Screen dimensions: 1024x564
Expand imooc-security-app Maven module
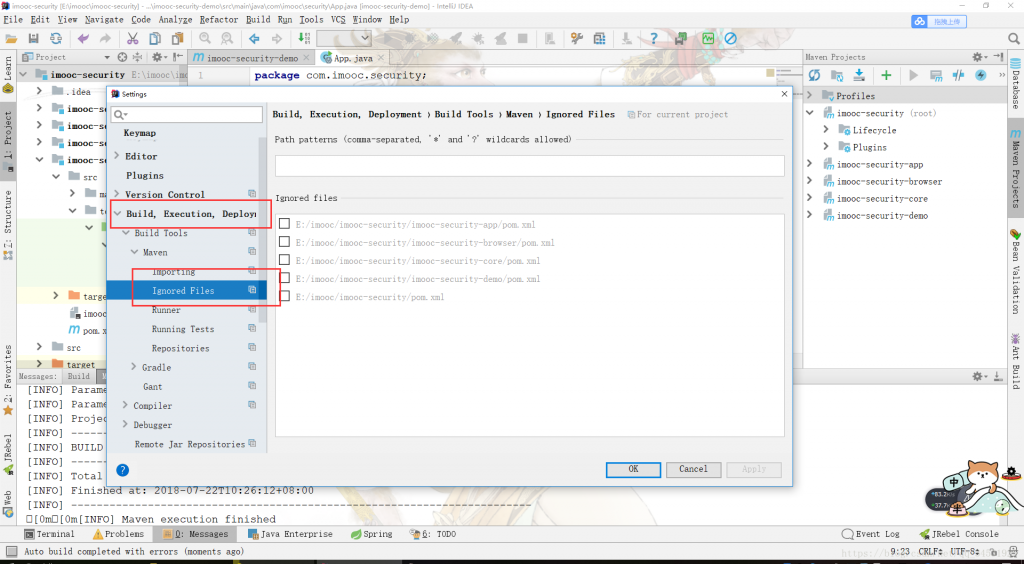point(810,164)
